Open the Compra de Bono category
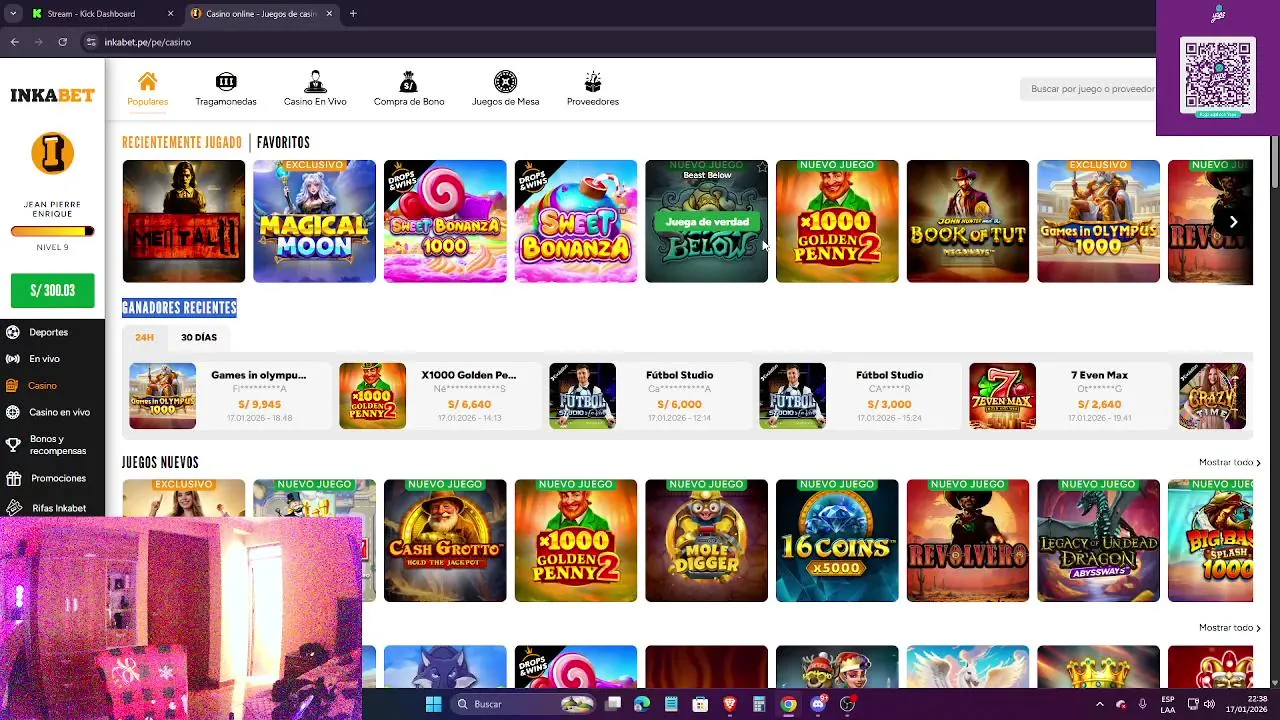The width and height of the screenshot is (1280, 720). click(x=409, y=89)
